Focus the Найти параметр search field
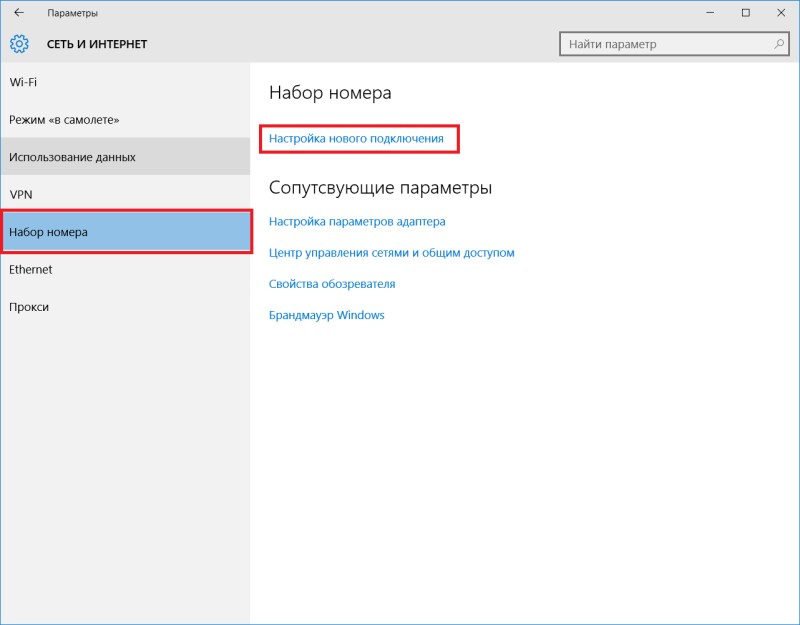The image size is (800, 625). pos(674,44)
